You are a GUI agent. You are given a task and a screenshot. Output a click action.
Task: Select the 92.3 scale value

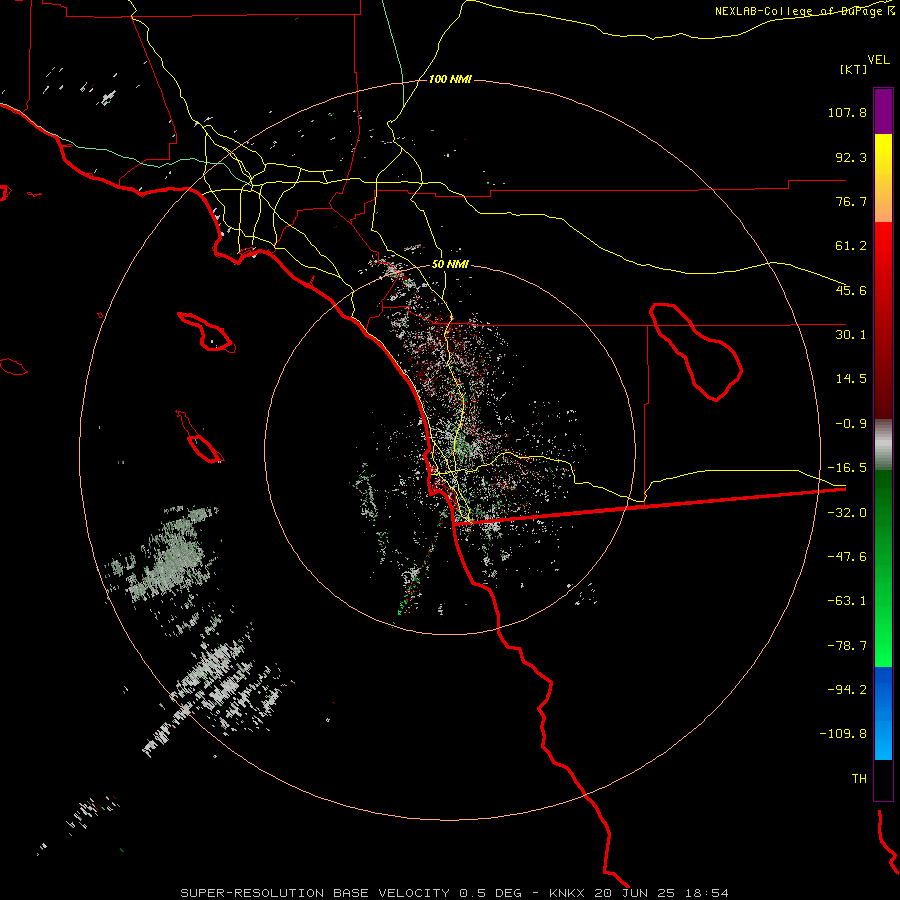pyautogui.click(x=851, y=157)
